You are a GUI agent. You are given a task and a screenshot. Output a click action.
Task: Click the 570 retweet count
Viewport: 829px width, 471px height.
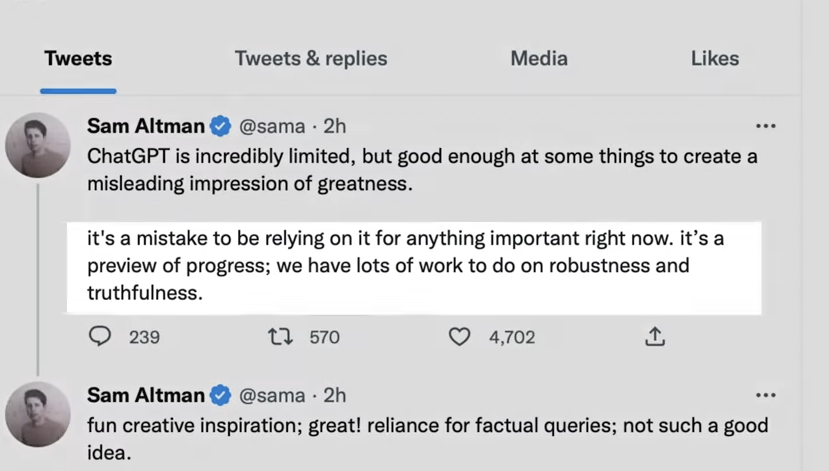[x=324, y=337]
